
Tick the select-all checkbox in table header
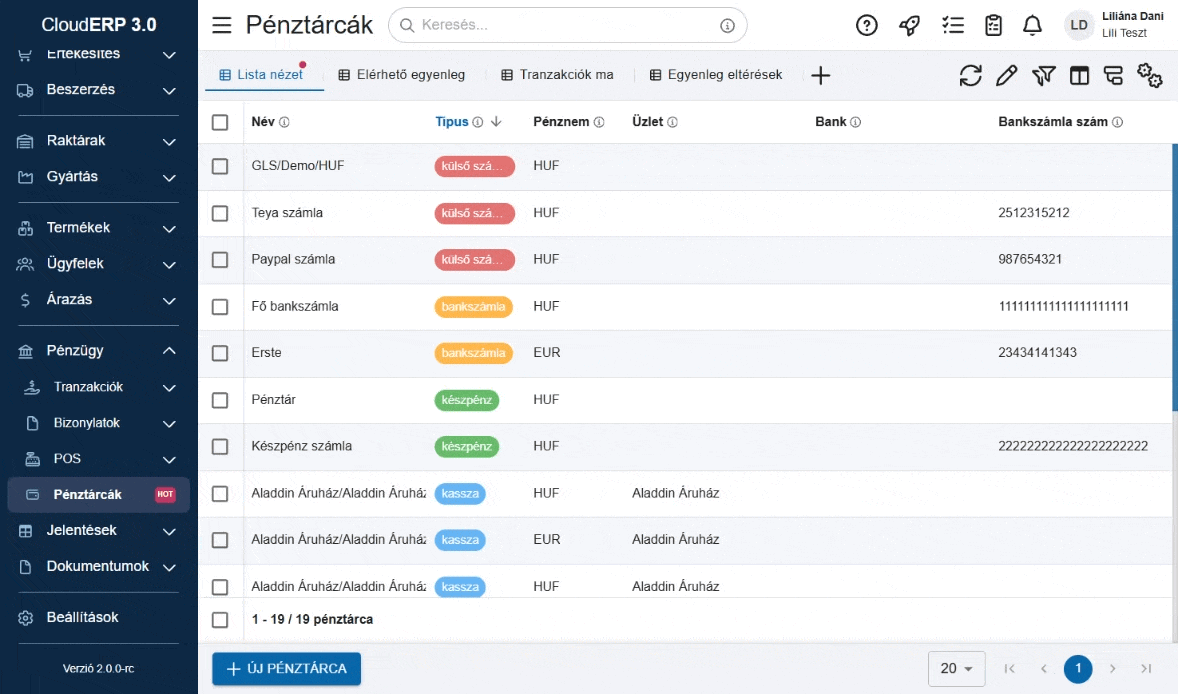coord(220,122)
